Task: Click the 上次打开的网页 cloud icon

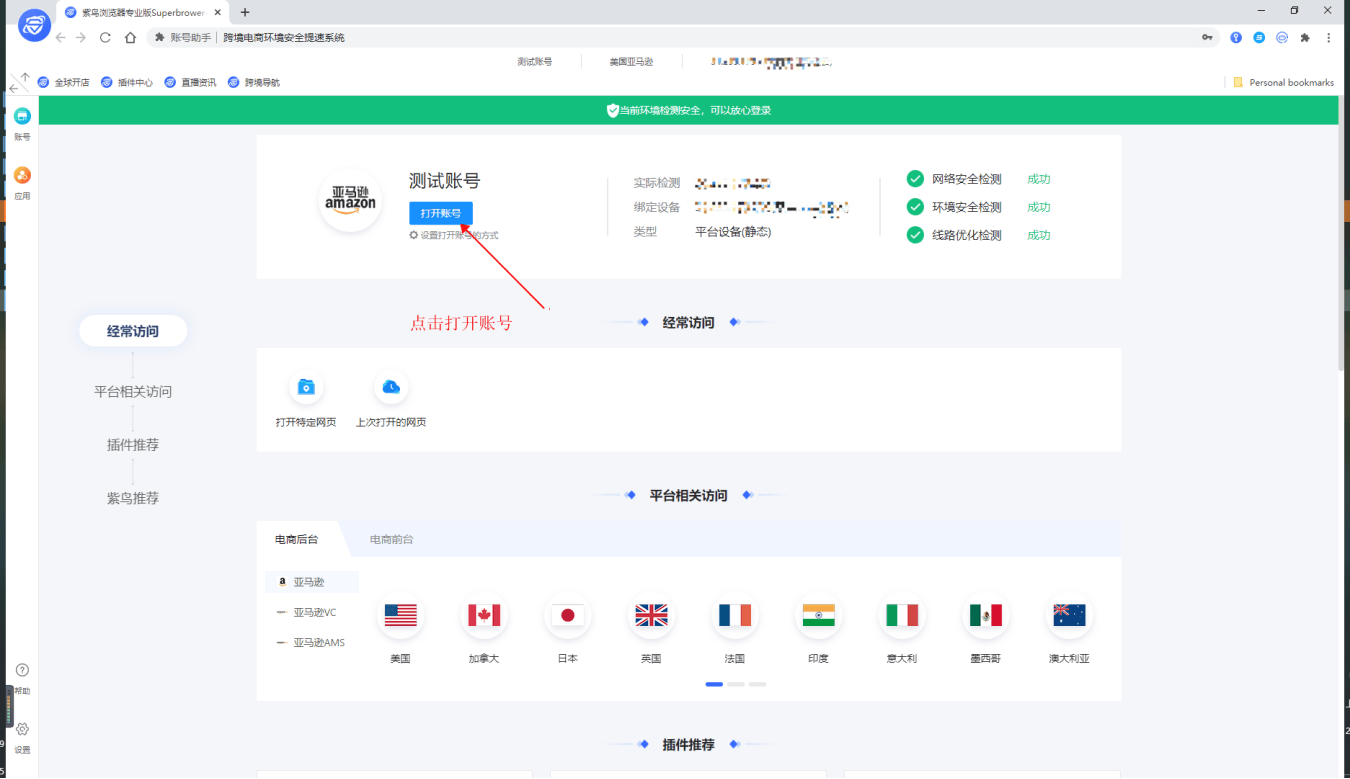Action: 390,387
